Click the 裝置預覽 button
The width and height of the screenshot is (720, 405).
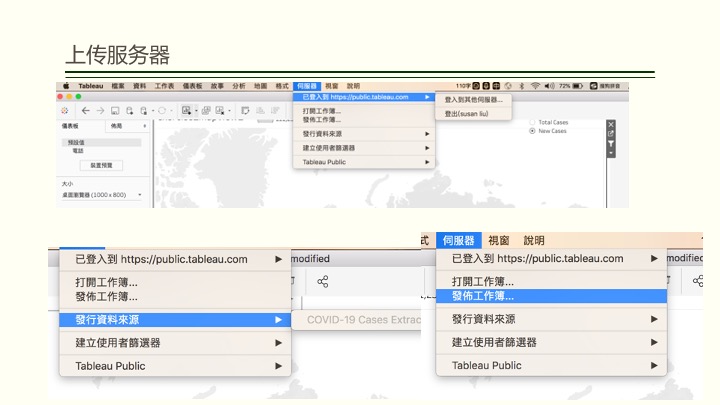101,165
